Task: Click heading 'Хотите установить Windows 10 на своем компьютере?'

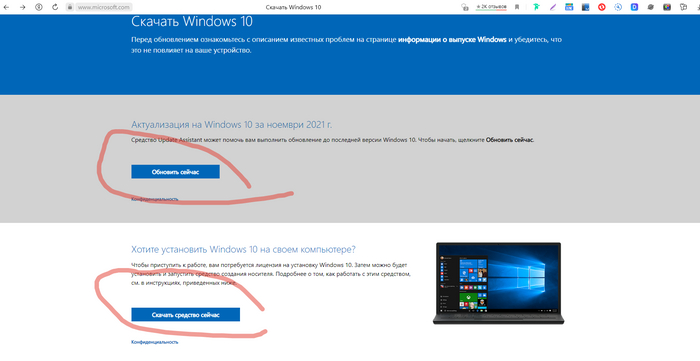Action: point(243,249)
